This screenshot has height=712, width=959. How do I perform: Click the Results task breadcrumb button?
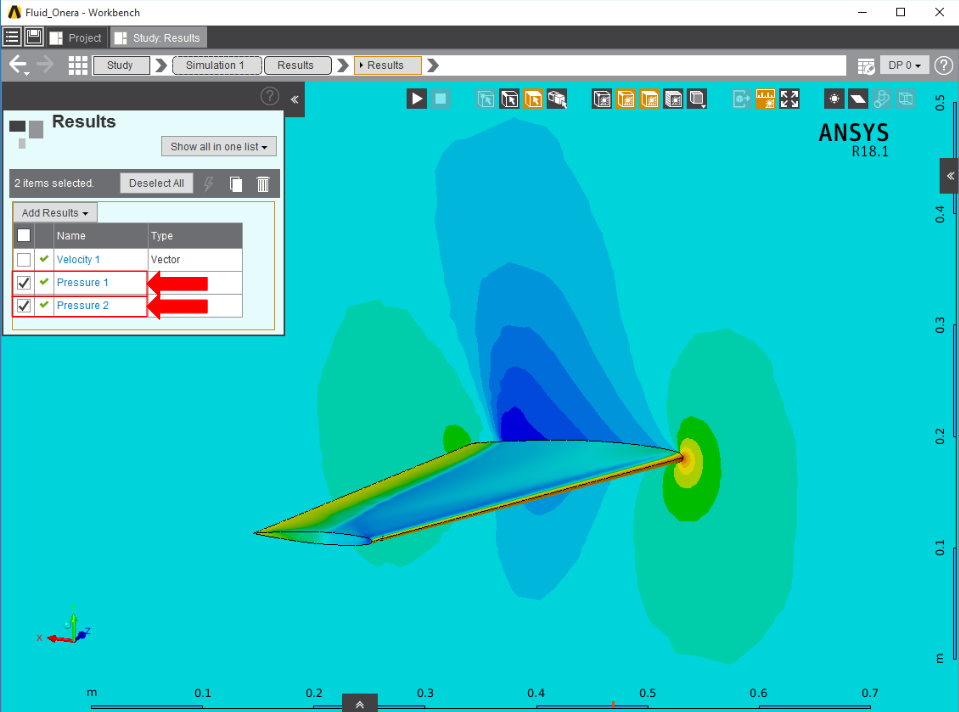297,65
